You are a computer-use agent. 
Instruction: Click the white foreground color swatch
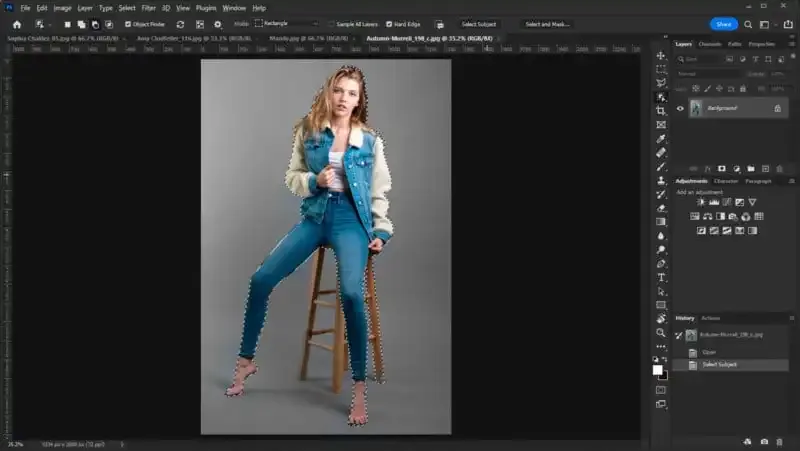click(657, 369)
